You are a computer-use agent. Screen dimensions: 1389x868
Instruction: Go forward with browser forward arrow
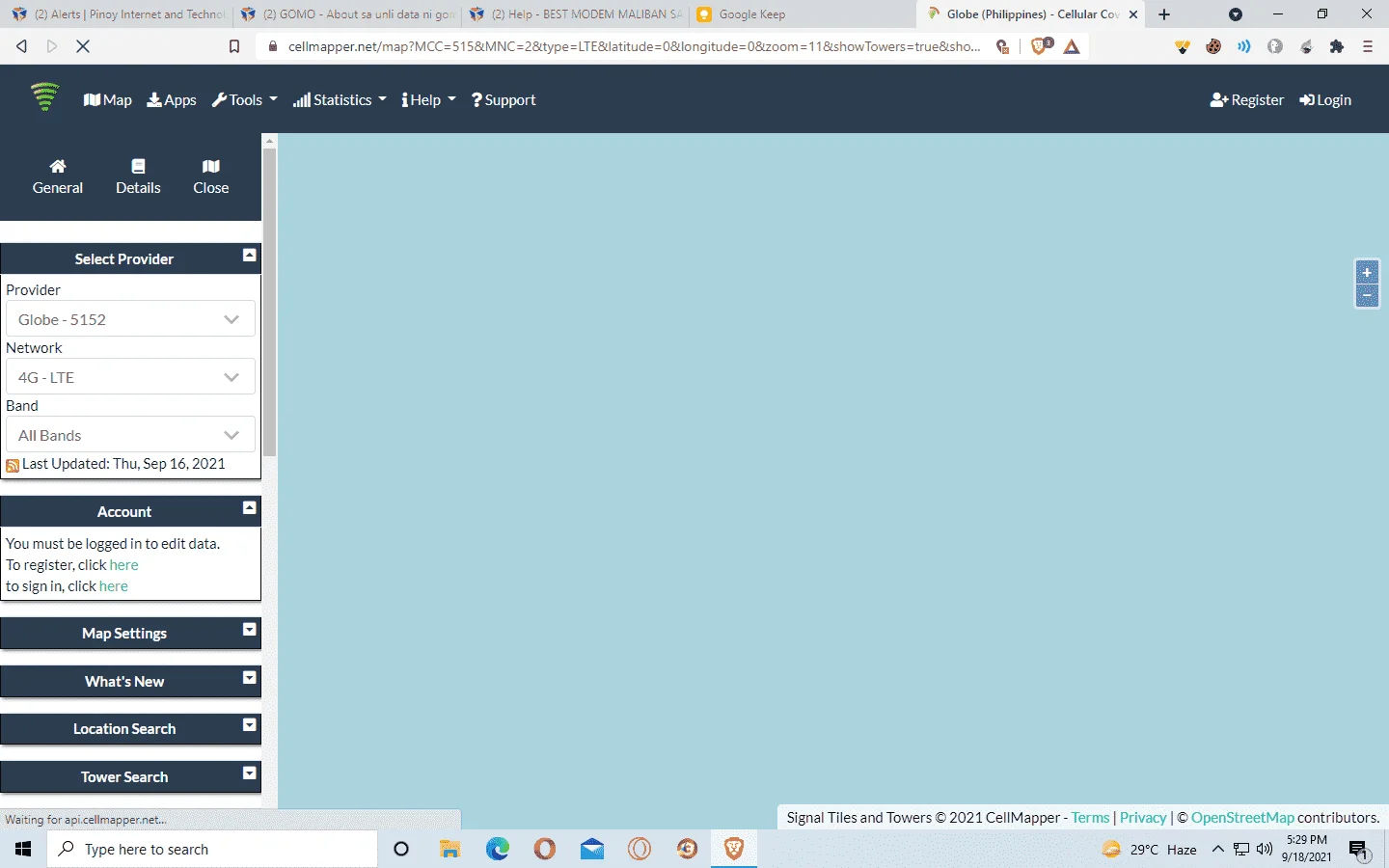click(x=52, y=46)
